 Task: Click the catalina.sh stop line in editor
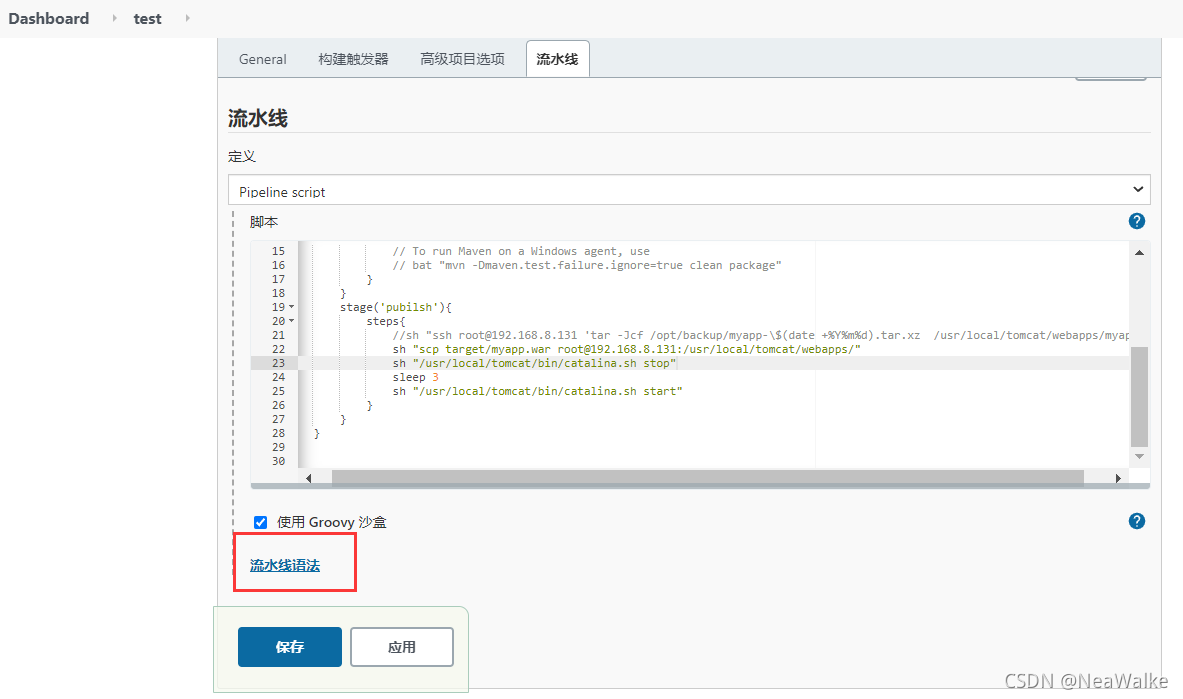[534, 363]
